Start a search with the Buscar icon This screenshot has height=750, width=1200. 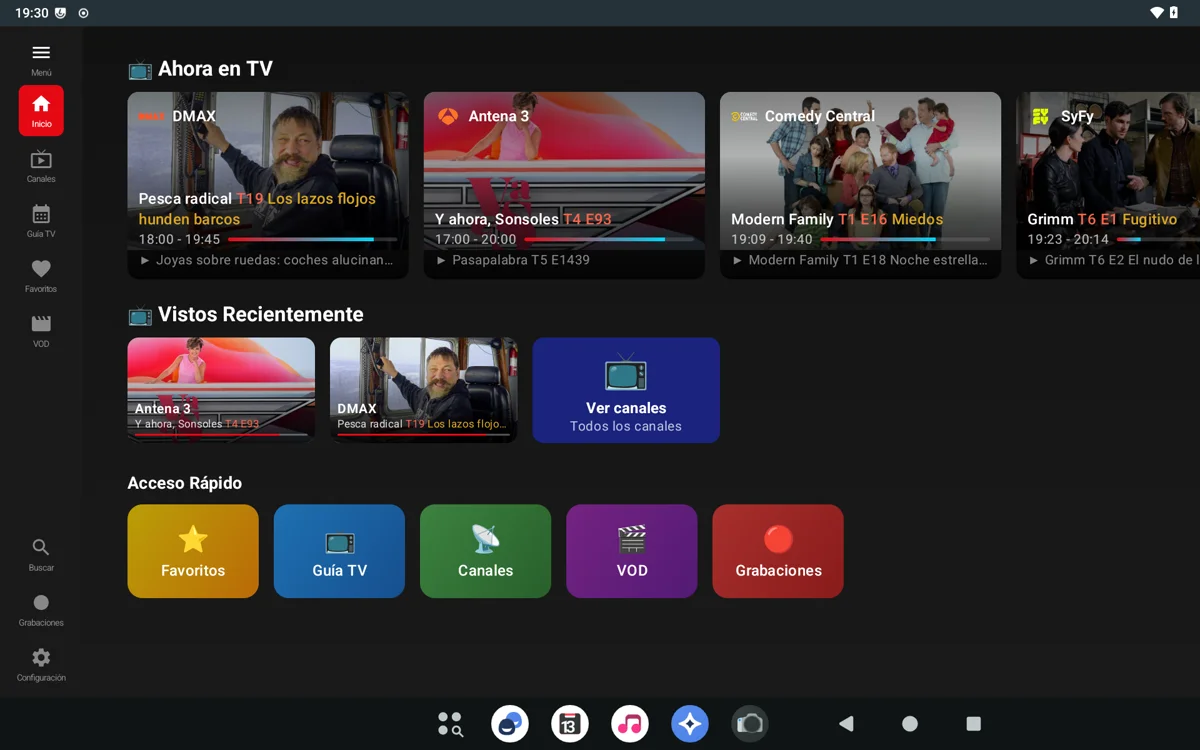[41, 553]
